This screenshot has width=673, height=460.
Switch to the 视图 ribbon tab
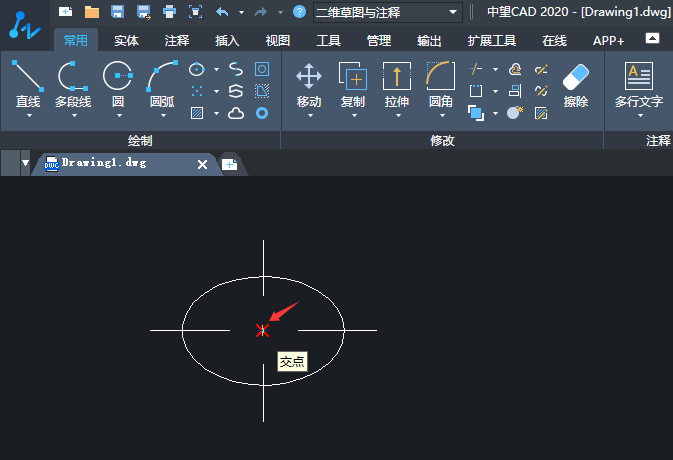pos(278,40)
